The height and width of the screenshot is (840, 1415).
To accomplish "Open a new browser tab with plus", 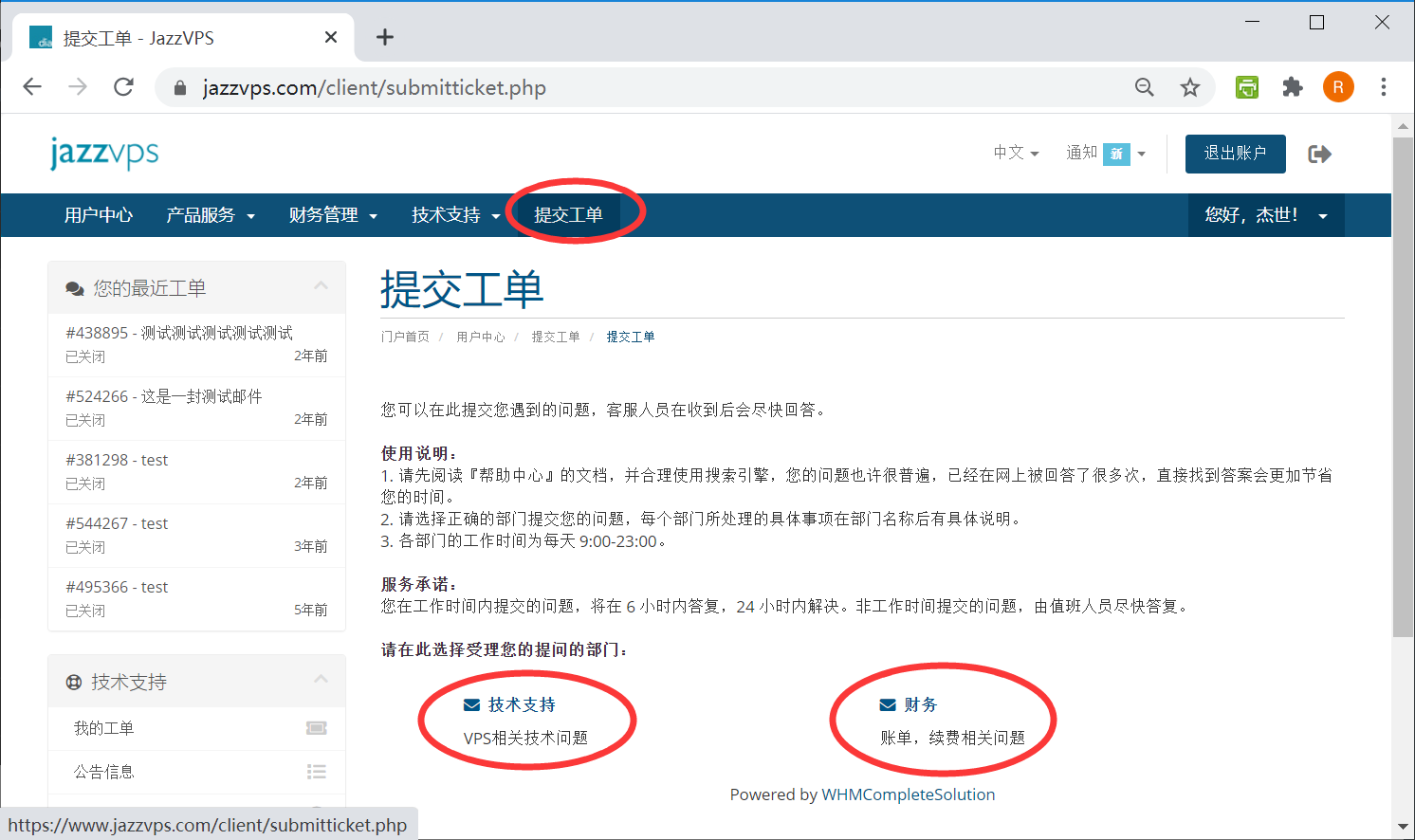I will (384, 37).
